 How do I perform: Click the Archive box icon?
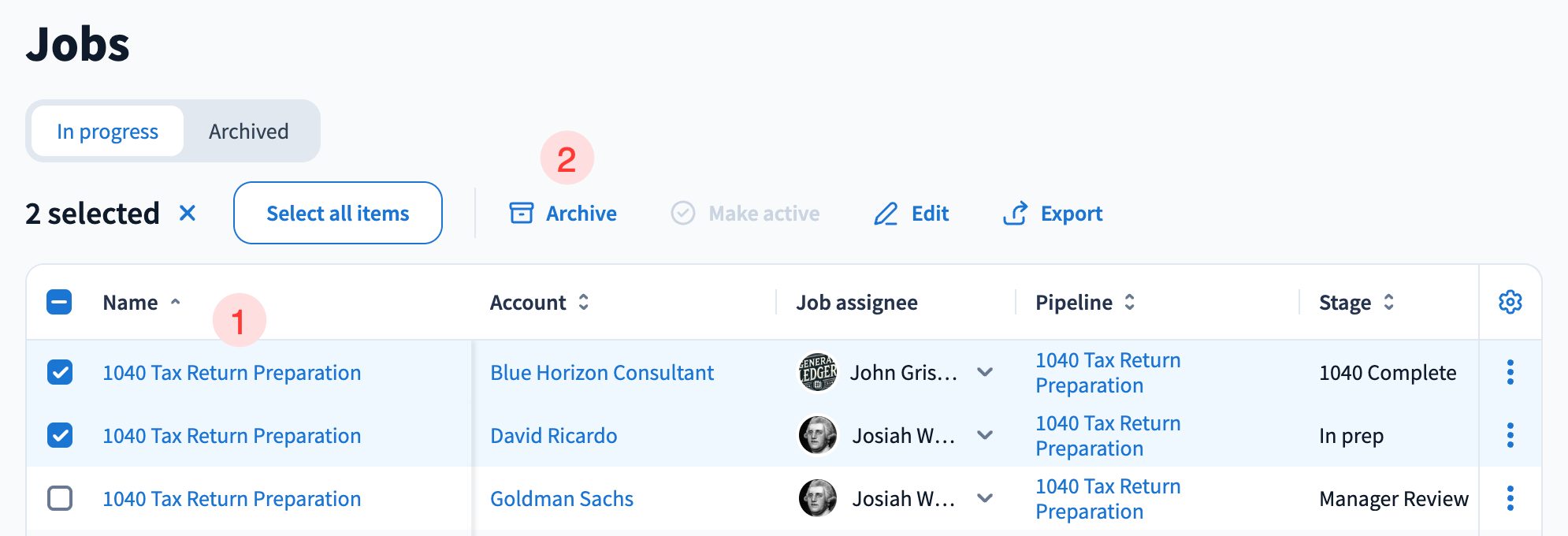pyautogui.click(x=521, y=213)
